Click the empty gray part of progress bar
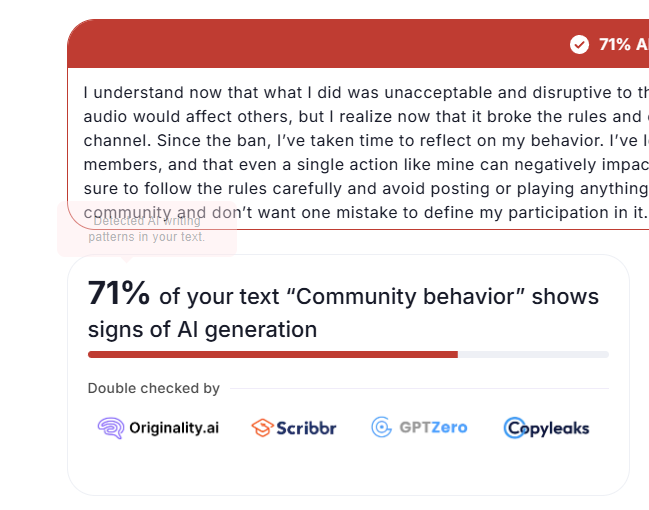 [x=534, y=354]
